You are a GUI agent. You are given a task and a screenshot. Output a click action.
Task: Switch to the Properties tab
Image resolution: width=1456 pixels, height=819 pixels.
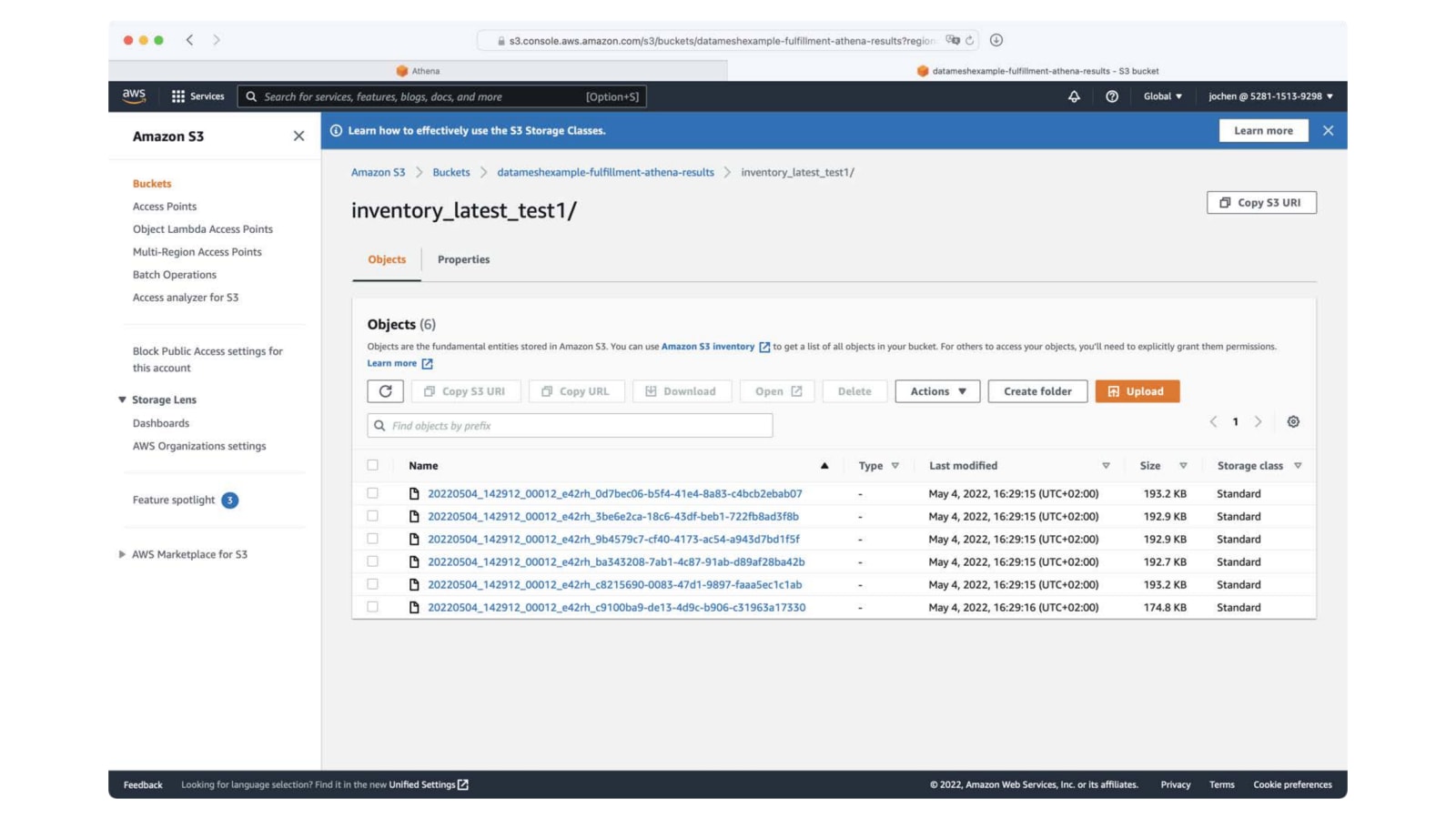pyautogui.click(x=463, y=259)
